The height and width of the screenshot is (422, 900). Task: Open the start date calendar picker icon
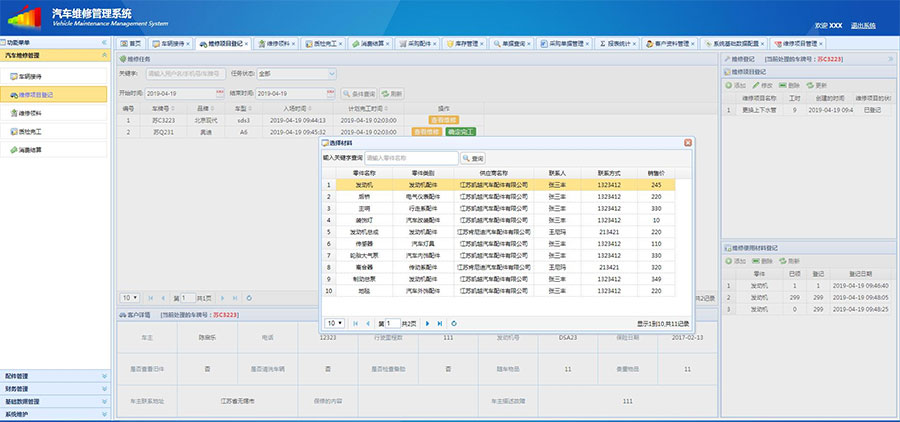(219, 93)
